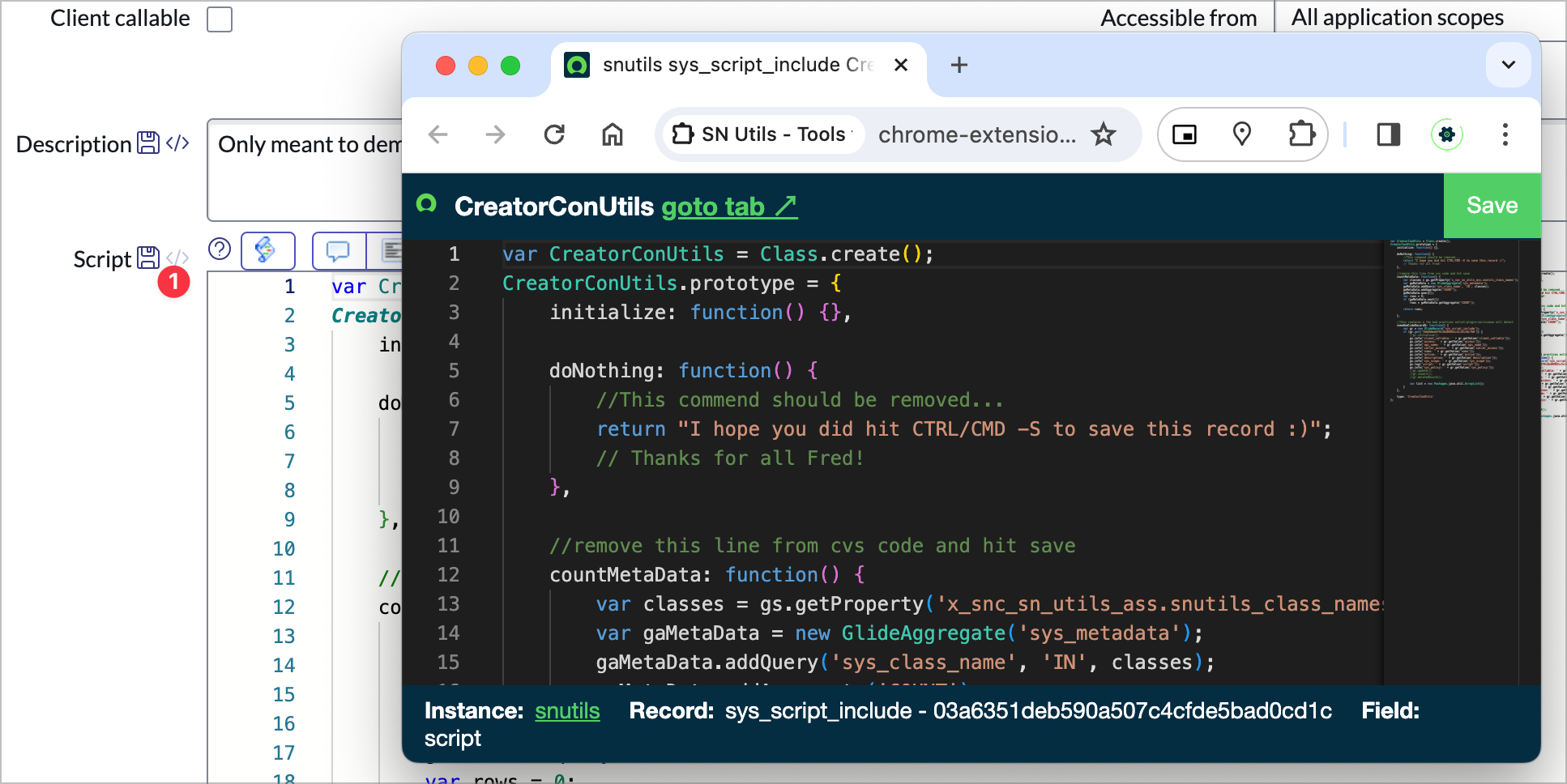1567x784 pixels.
Task: Reload the page with the refresh icon
Action: click(x=554, y=134)
